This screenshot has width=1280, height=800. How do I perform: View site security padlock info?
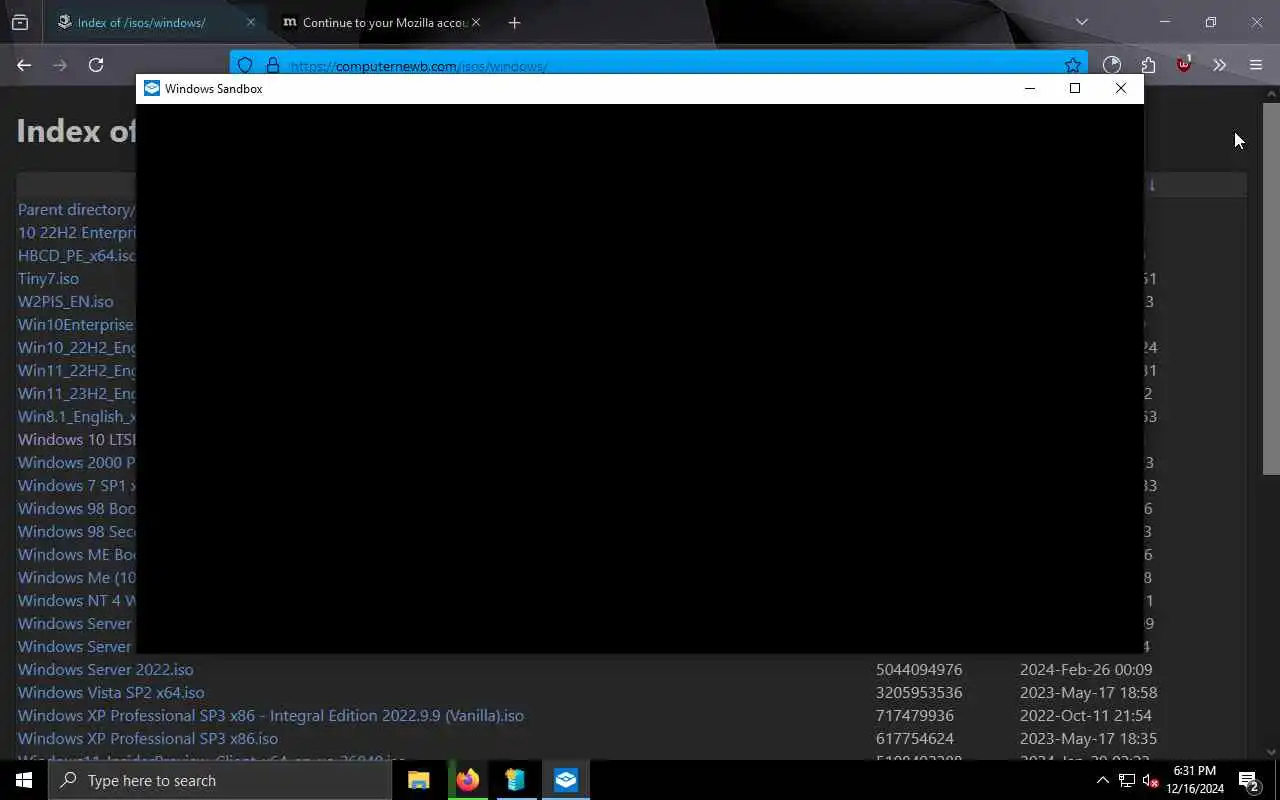point(272,66)
